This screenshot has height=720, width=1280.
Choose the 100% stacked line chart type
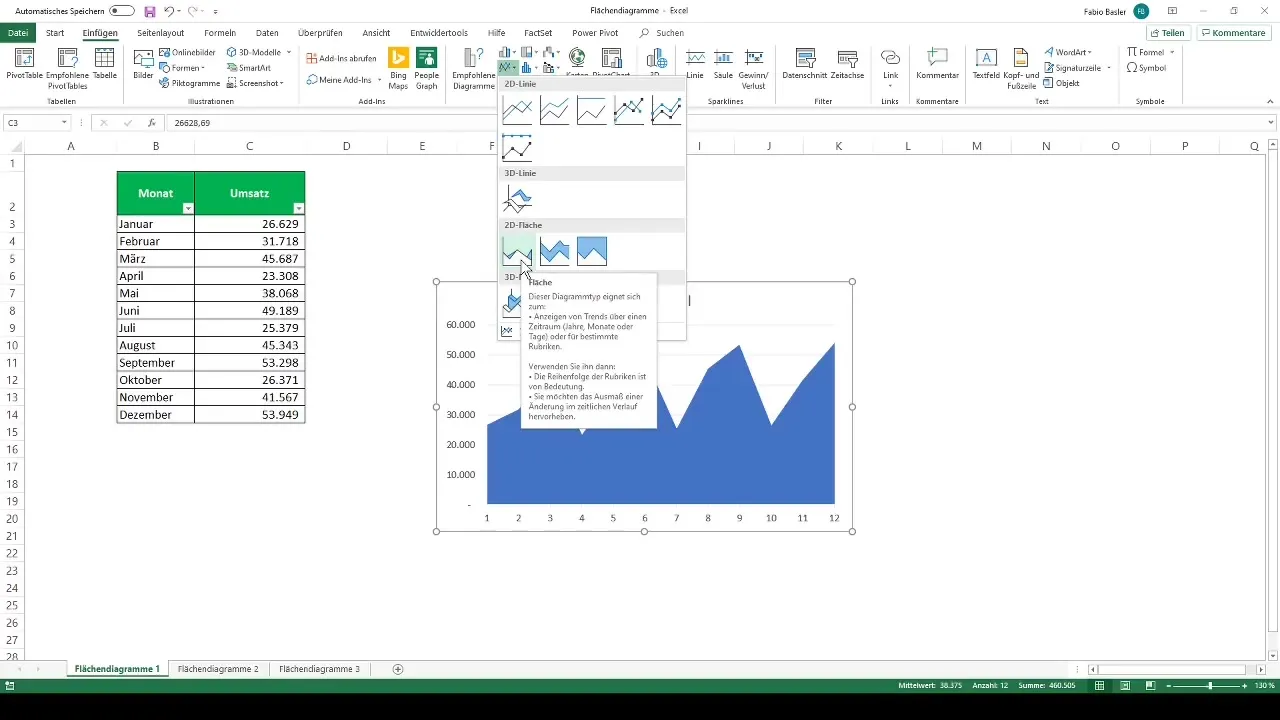(x=591, y=111)
